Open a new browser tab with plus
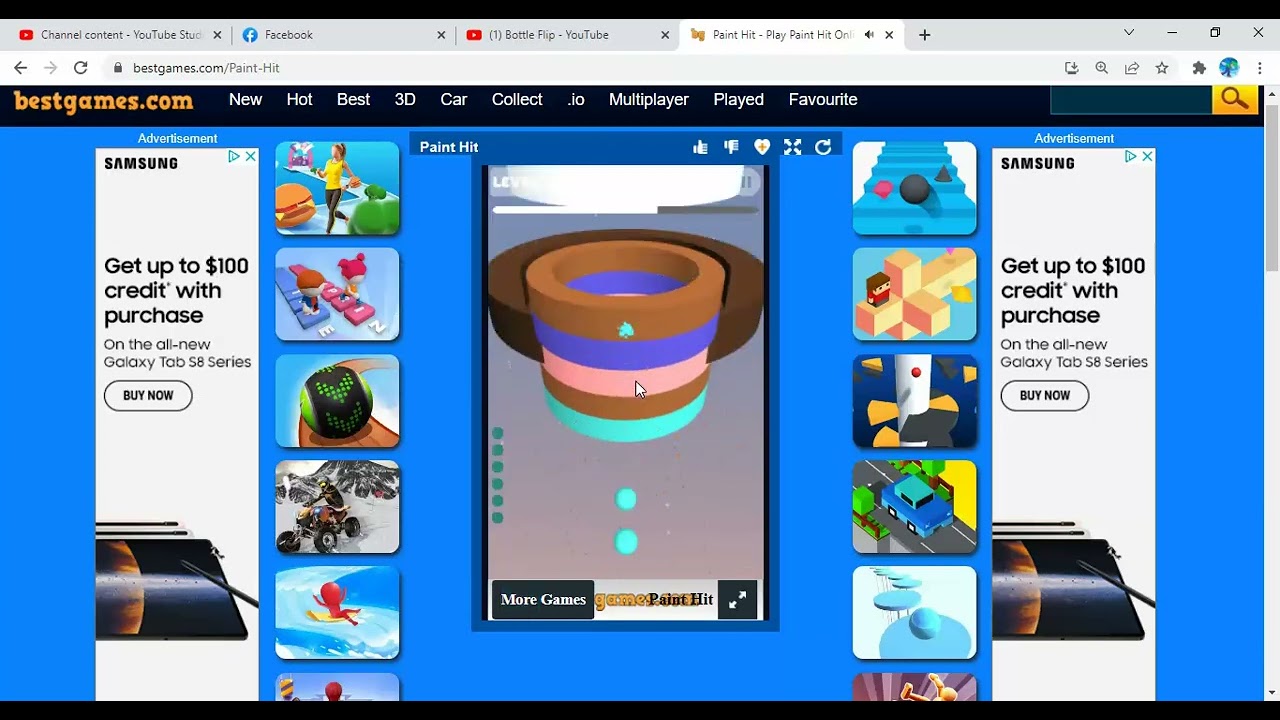The height and width of the screenshot is (720, 1280). point(925,35)
